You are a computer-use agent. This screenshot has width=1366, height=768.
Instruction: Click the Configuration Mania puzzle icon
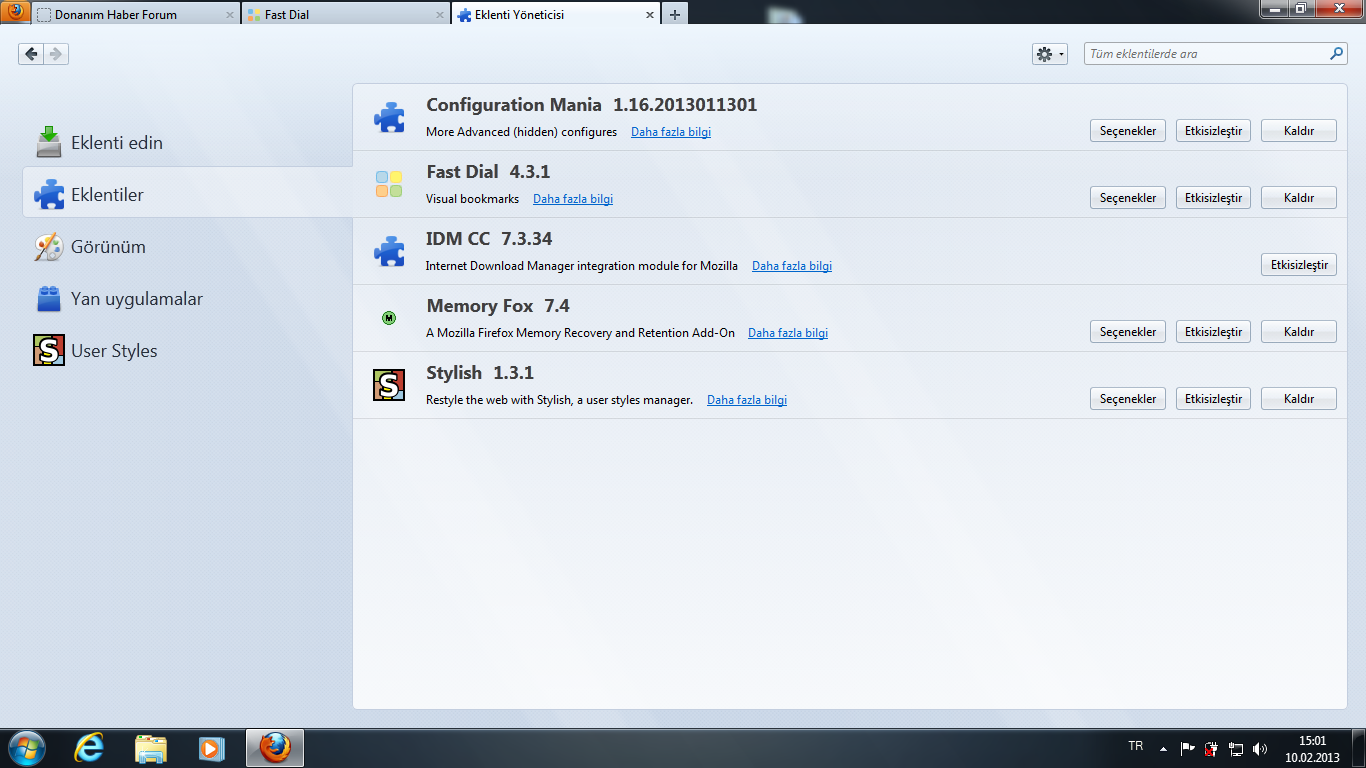pyautogui.click(x=389, y=117)
